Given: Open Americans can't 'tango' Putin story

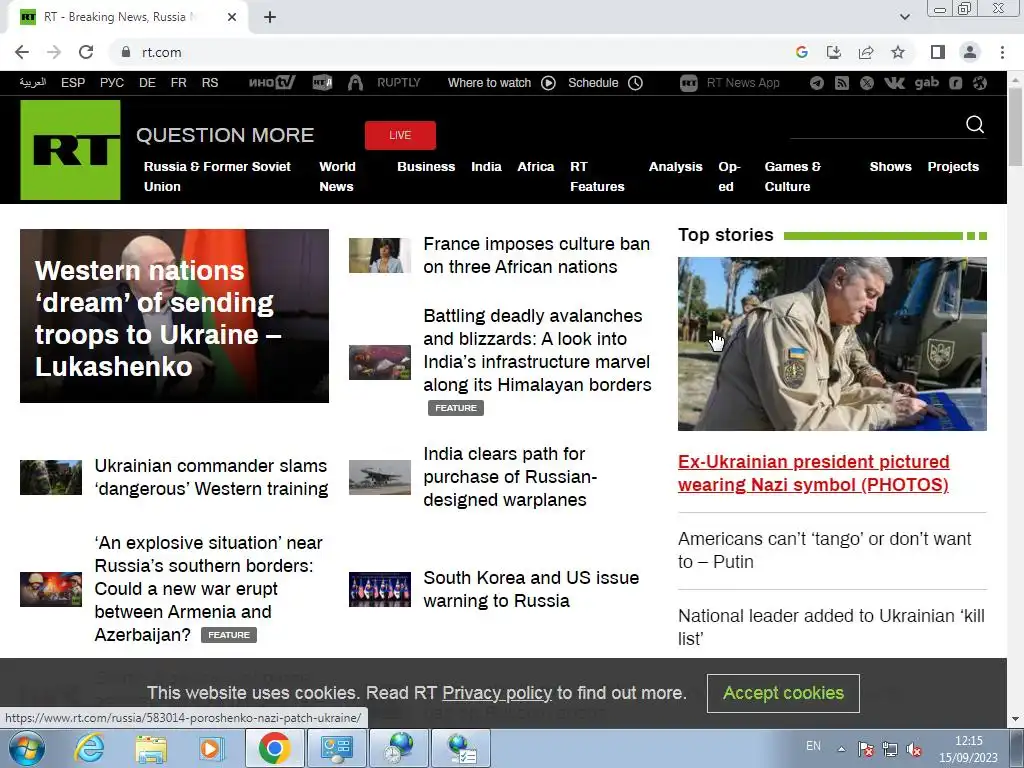Looking at the screenshot, I should pyautogui.click(x=824, y=550).
